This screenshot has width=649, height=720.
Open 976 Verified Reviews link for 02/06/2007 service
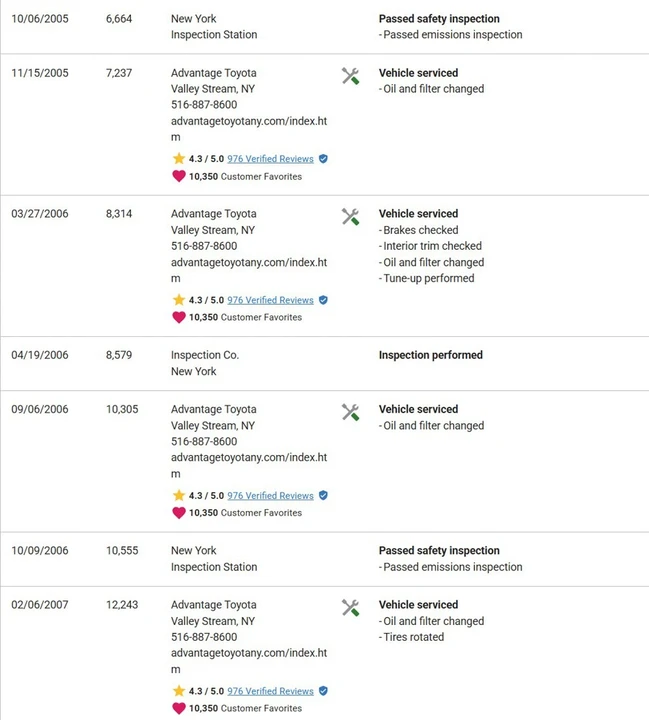click(271, 691)
